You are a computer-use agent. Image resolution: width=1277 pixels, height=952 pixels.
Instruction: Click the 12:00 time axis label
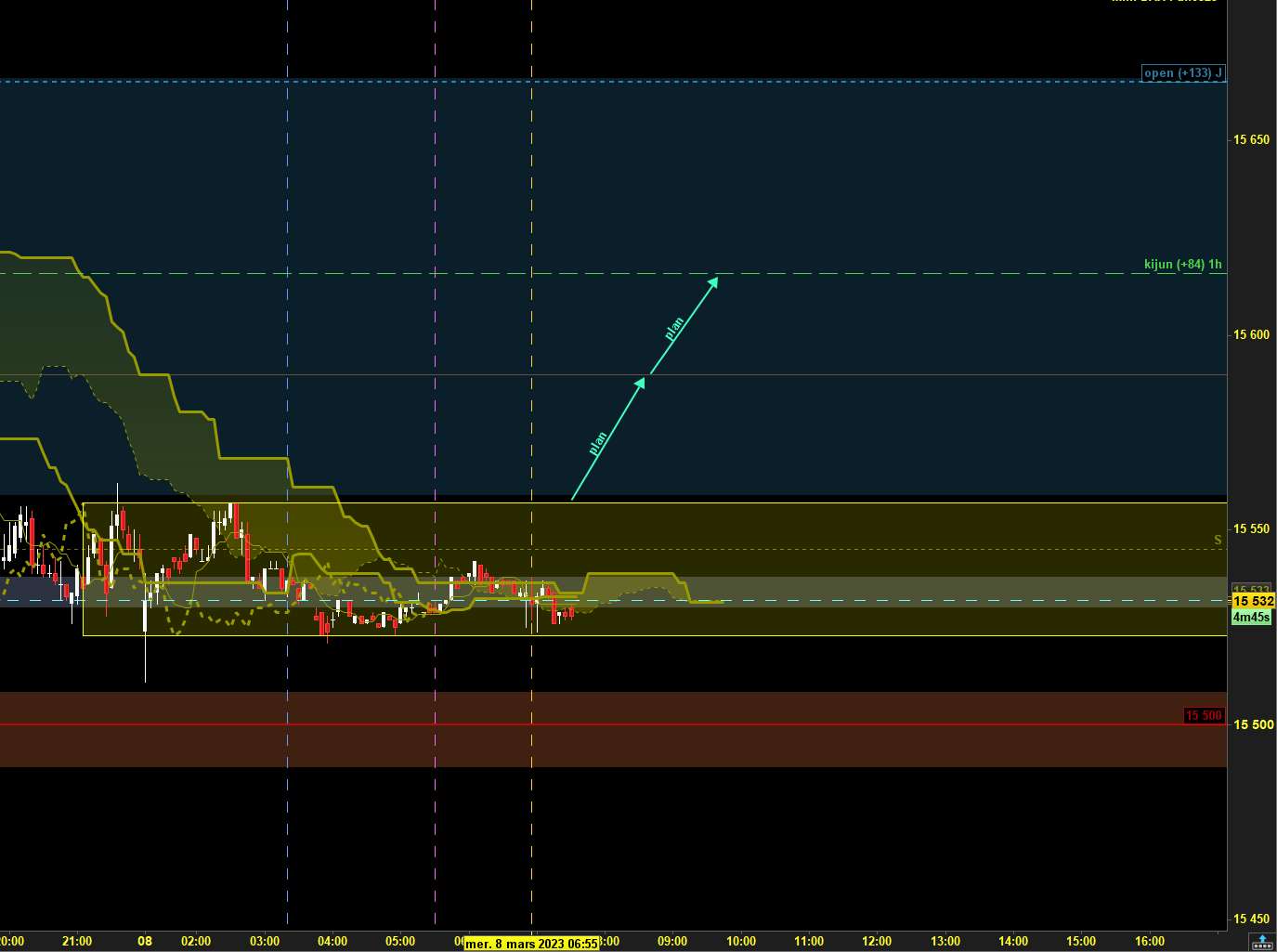[x=877, y=941]
